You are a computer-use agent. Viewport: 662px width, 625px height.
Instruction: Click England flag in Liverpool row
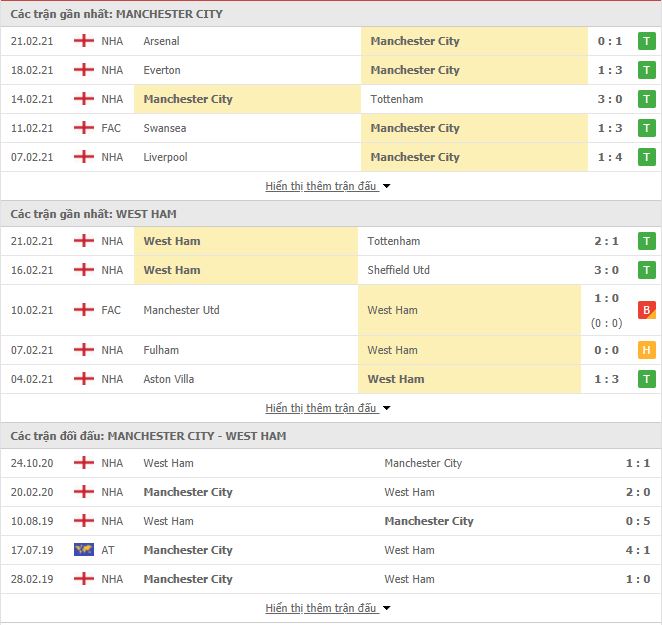pyautogui.click(x=84, y=157)
